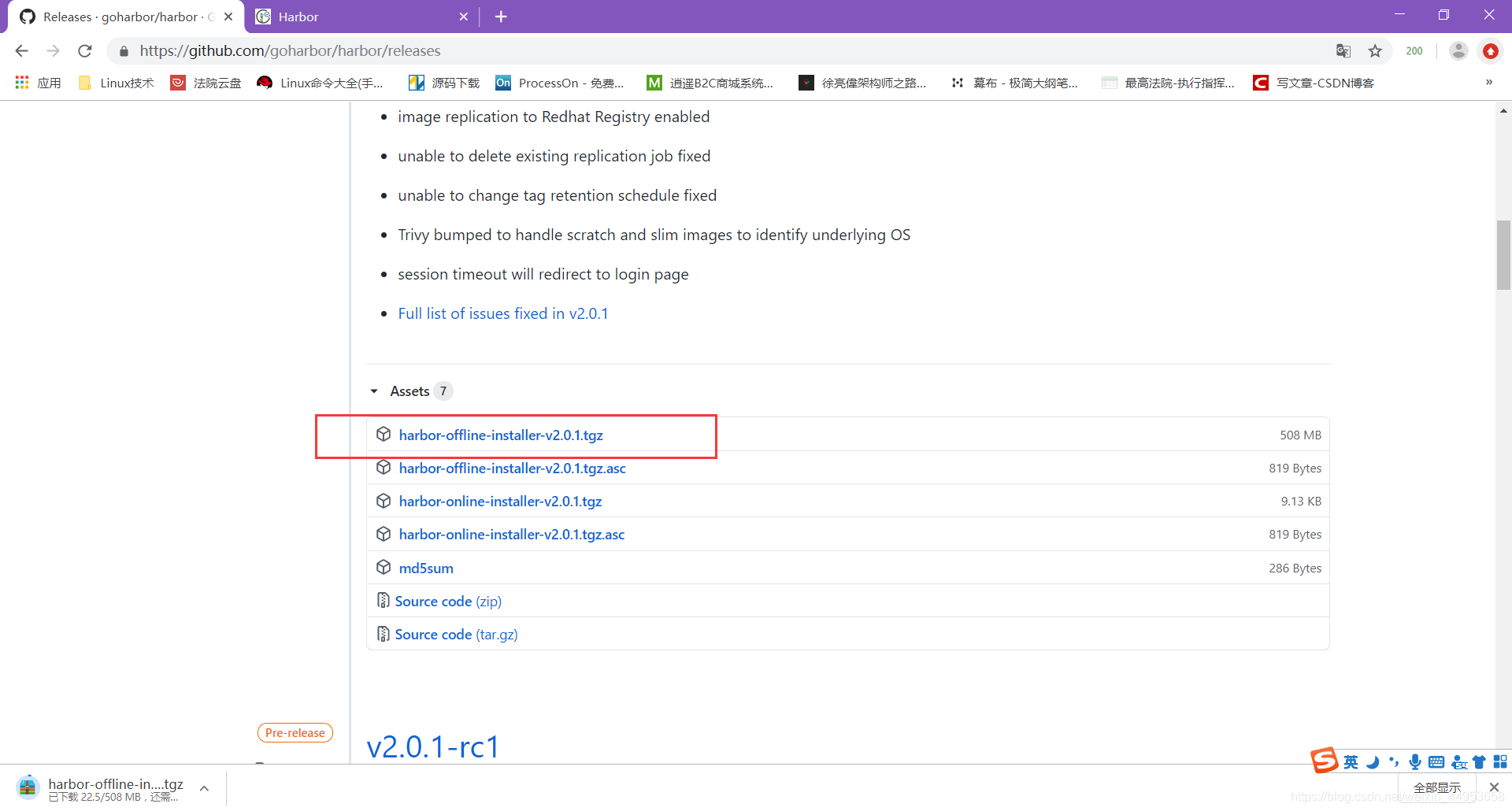
Task: Reload the current page
Action: coord(85,51)
